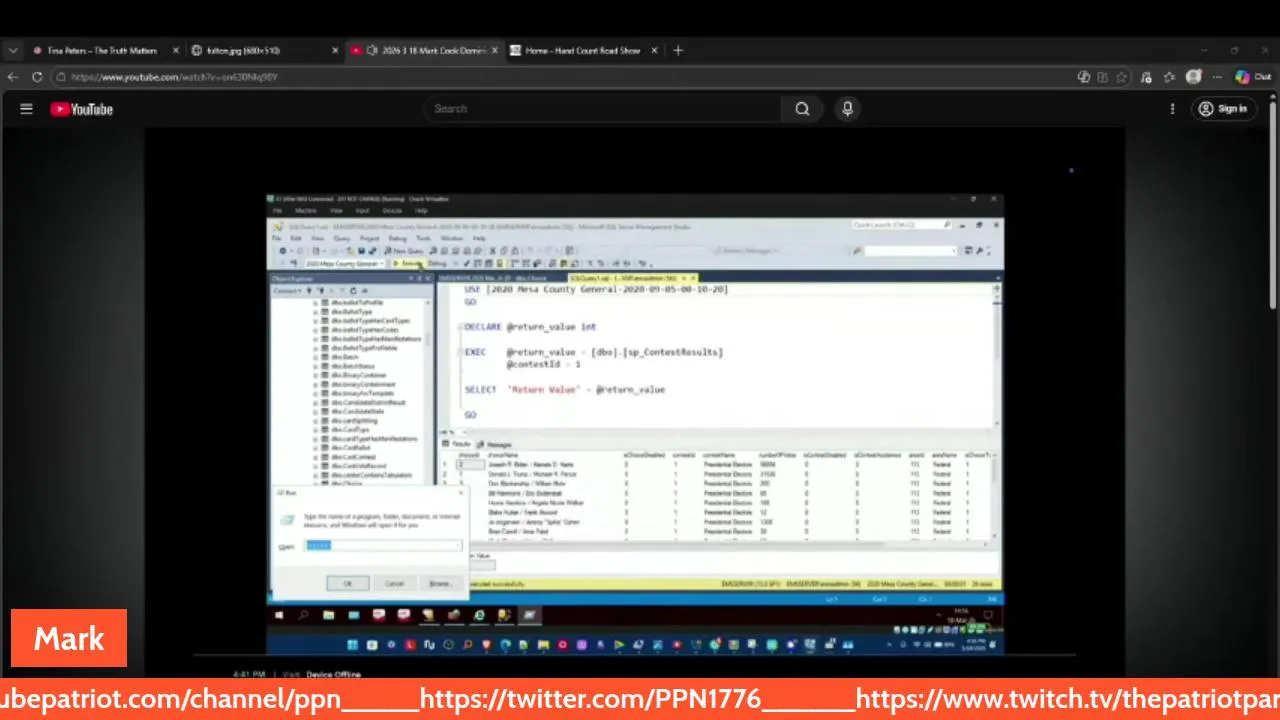Image resolution: width=1280 pixels, height=720 pixels.
Task: Open the guest Windows Start button in the VM
Action: coord(279,615)
